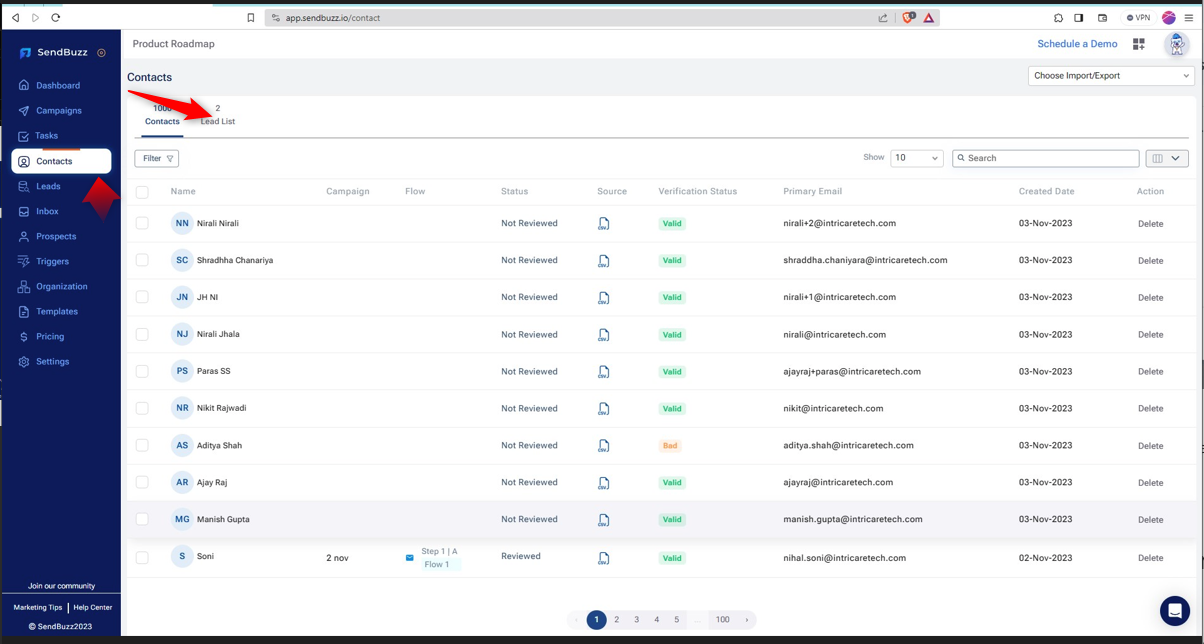Click the SendBuzz logo
The height and width of the screenshot is (644, 1204).
(54, 52)
